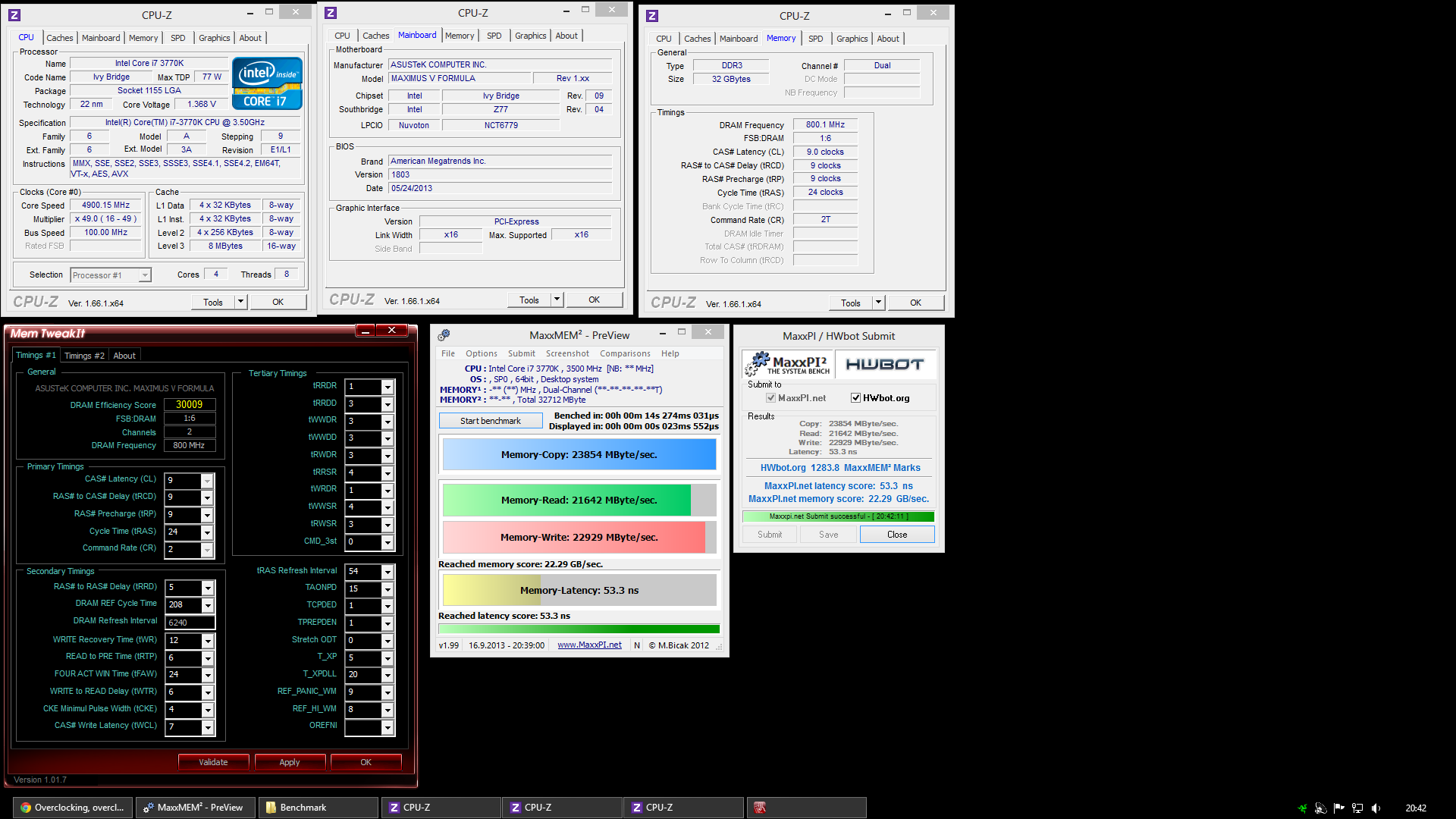Click Close in MaxxPI HWbot Submit
Image resolution: width=1456 pixels, height=819 pixels.
897,535
